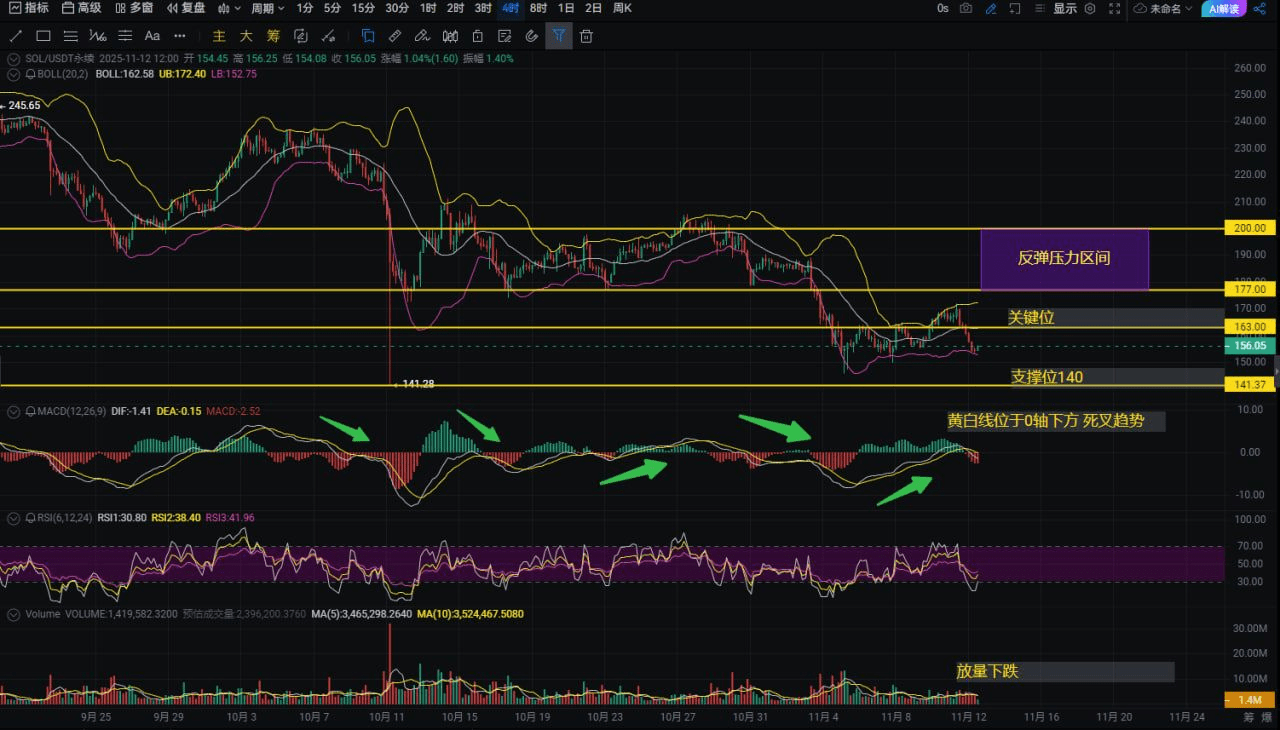Open the 指标 indicators menu
The width and height of the screenshot is (1280, 730).
click(28, 8)
